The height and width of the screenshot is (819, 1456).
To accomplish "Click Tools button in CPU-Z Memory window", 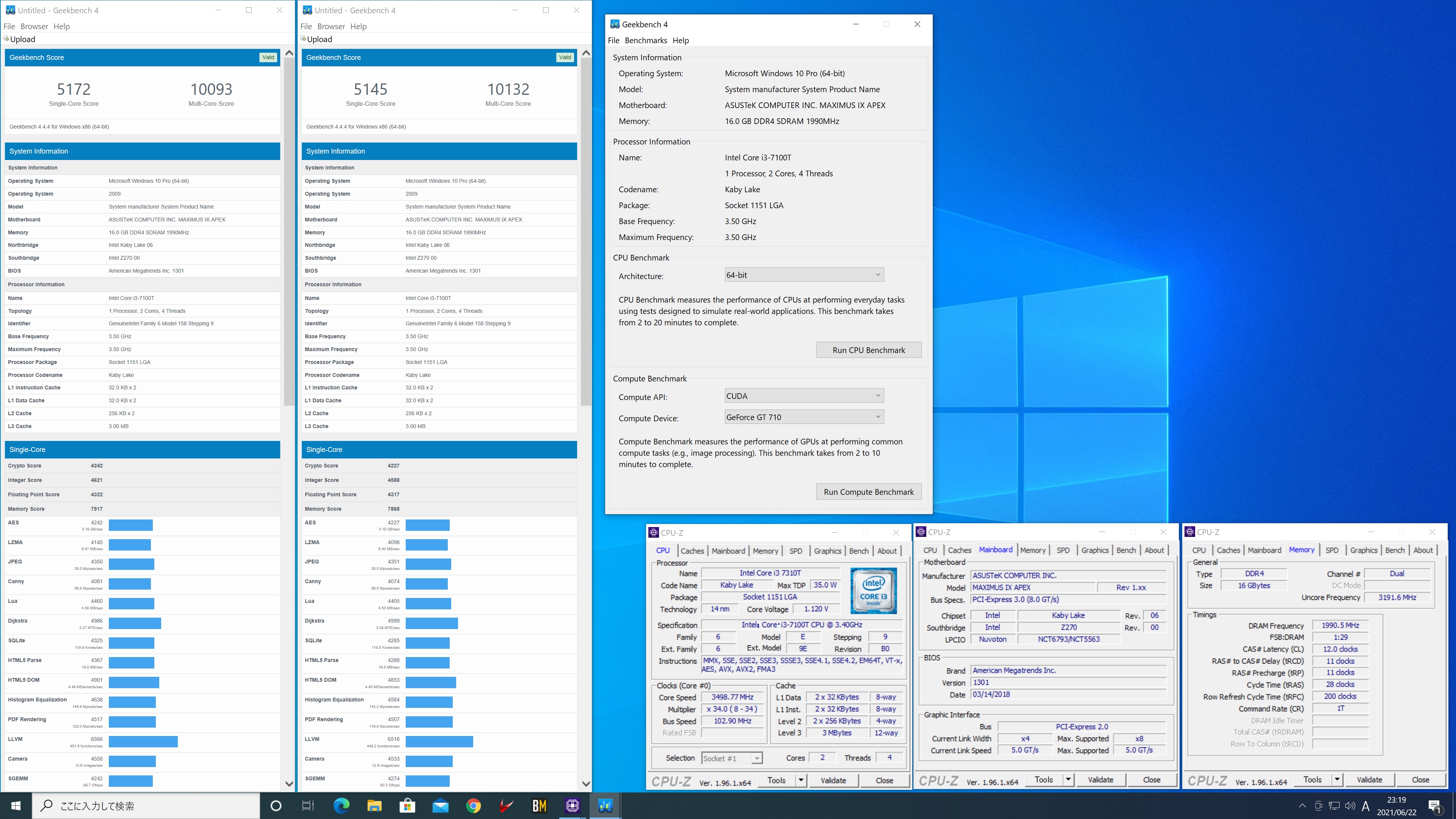I will 1312,780.
